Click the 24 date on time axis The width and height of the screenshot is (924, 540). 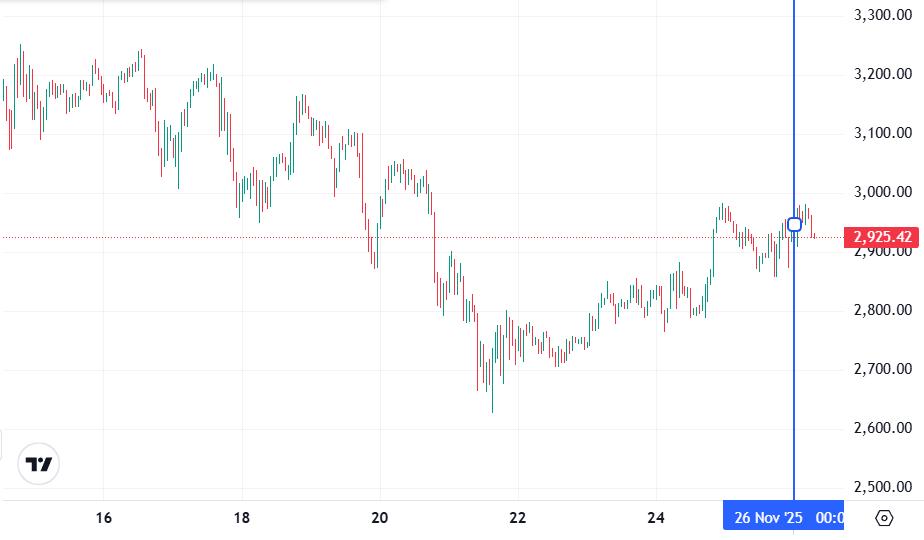tap(656, 517)
